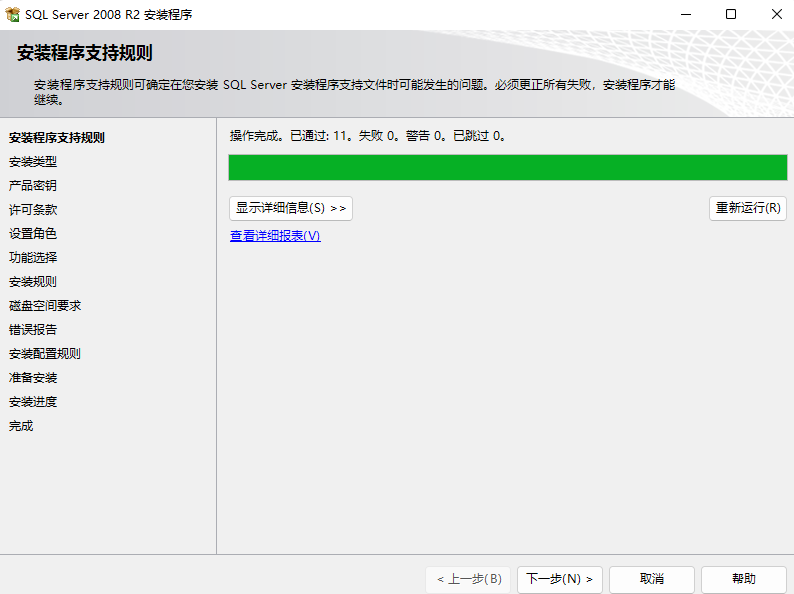Select 设置角色 step in sidebar
Viewport: 794px width, 594px height.
33,233
